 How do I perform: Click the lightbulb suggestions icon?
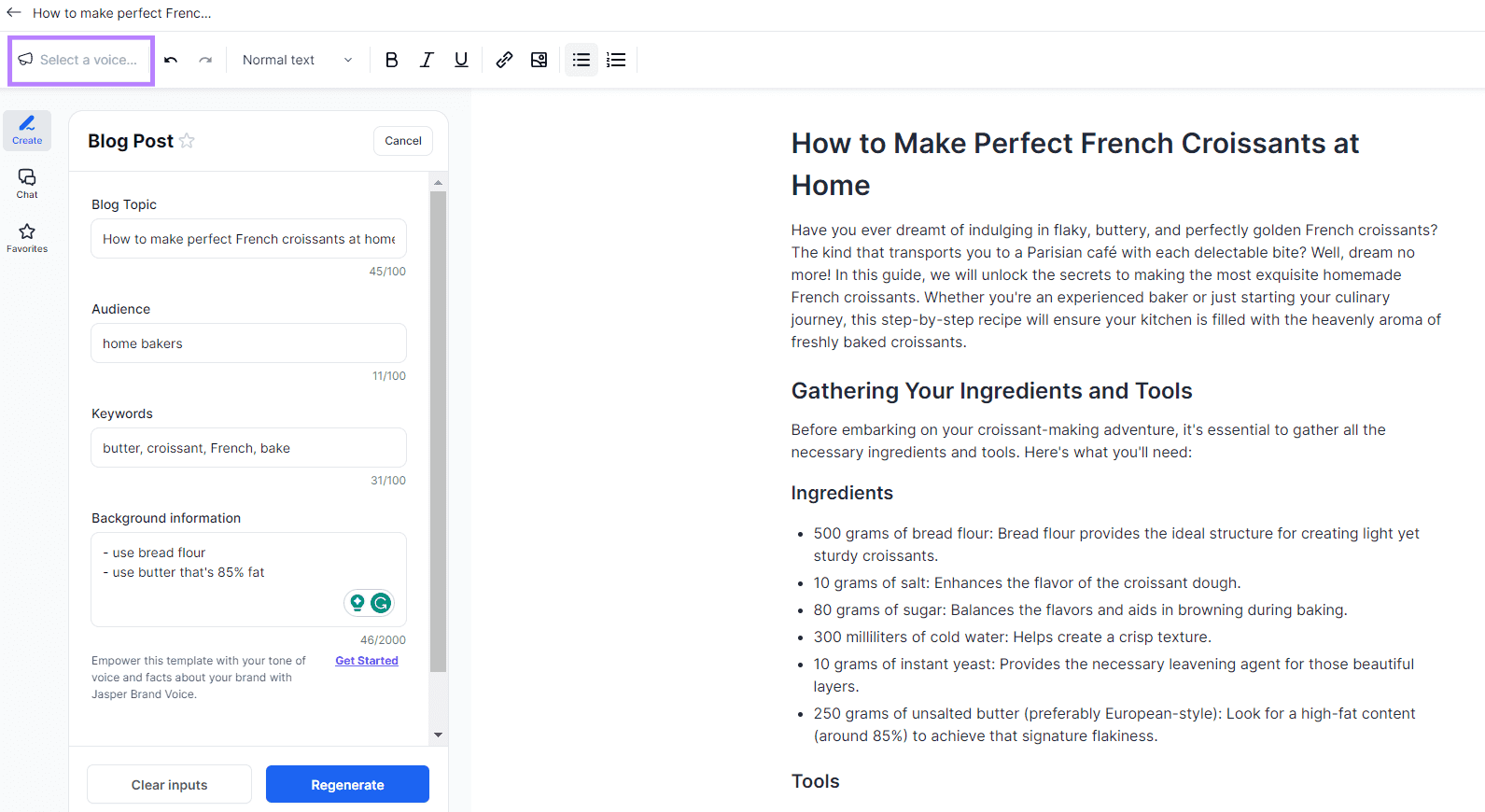coord(357,603)
